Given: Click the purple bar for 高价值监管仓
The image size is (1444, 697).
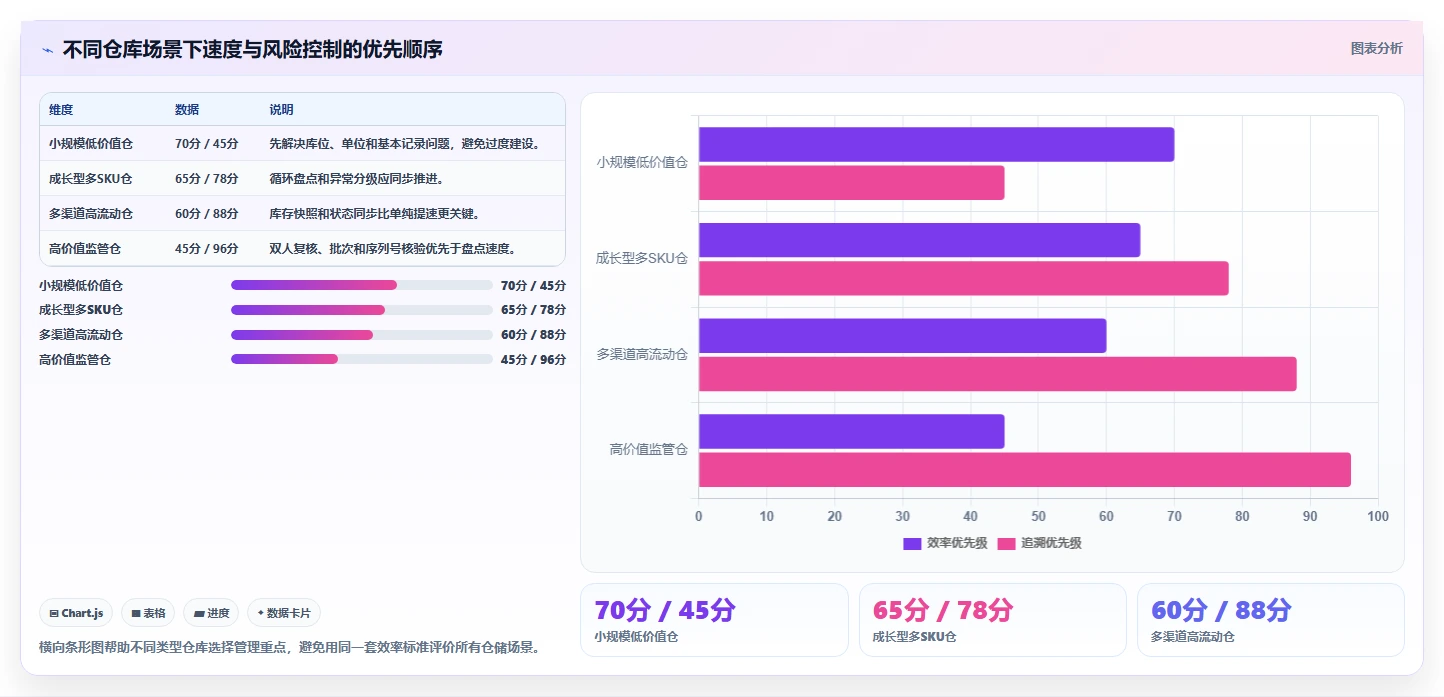Looking at the screenshot, I should pos(851,431).
